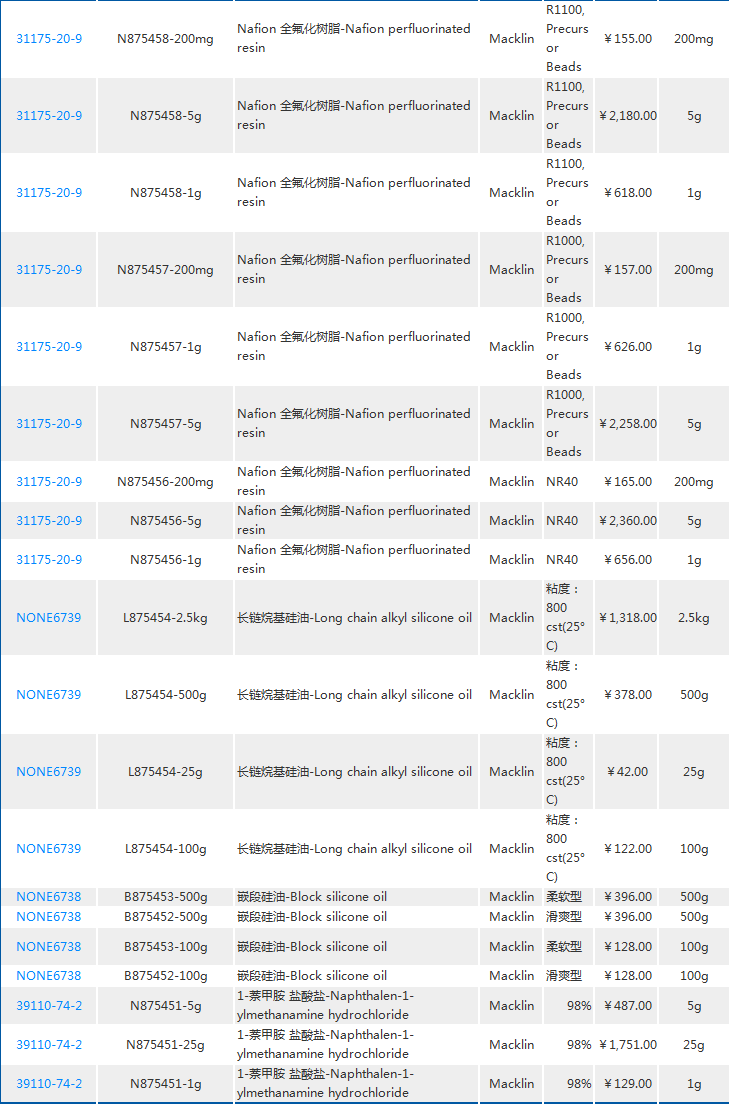
Task: Click 39110-74-2 link in the N875451-1g row
Action: point(49,1084)
